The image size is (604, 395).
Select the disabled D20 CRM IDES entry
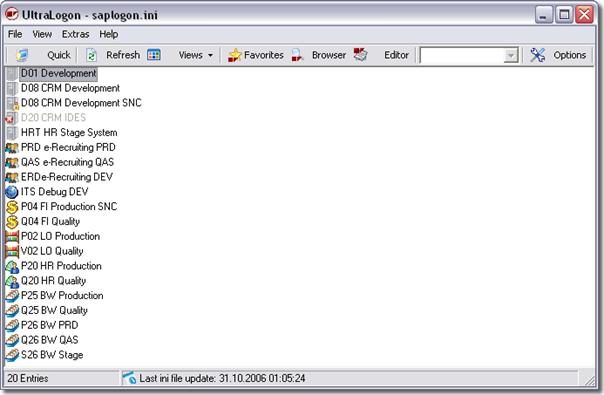tap(53, 118)
